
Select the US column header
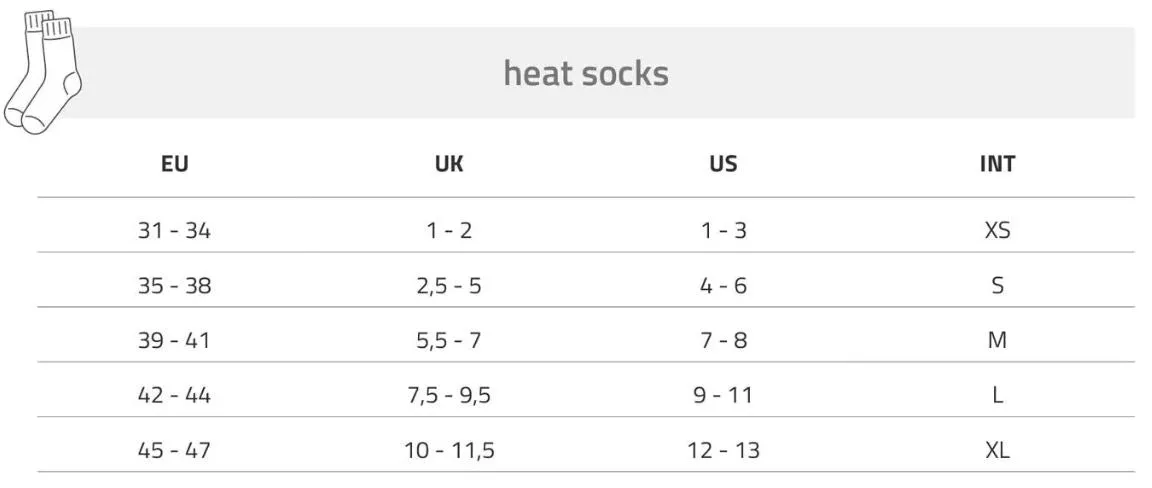click(723, 164)
